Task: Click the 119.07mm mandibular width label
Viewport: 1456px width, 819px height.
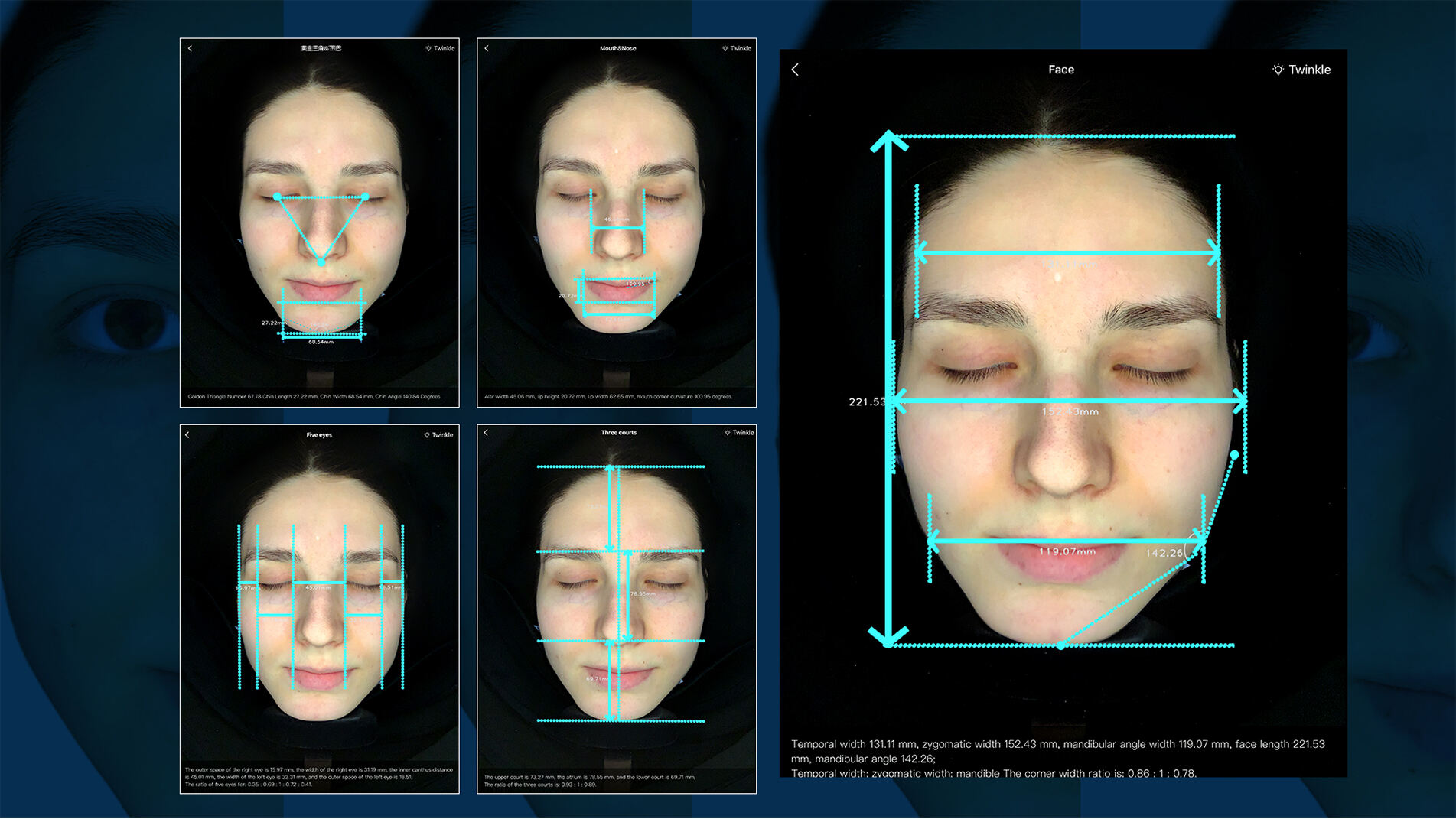Action: 1067,551
